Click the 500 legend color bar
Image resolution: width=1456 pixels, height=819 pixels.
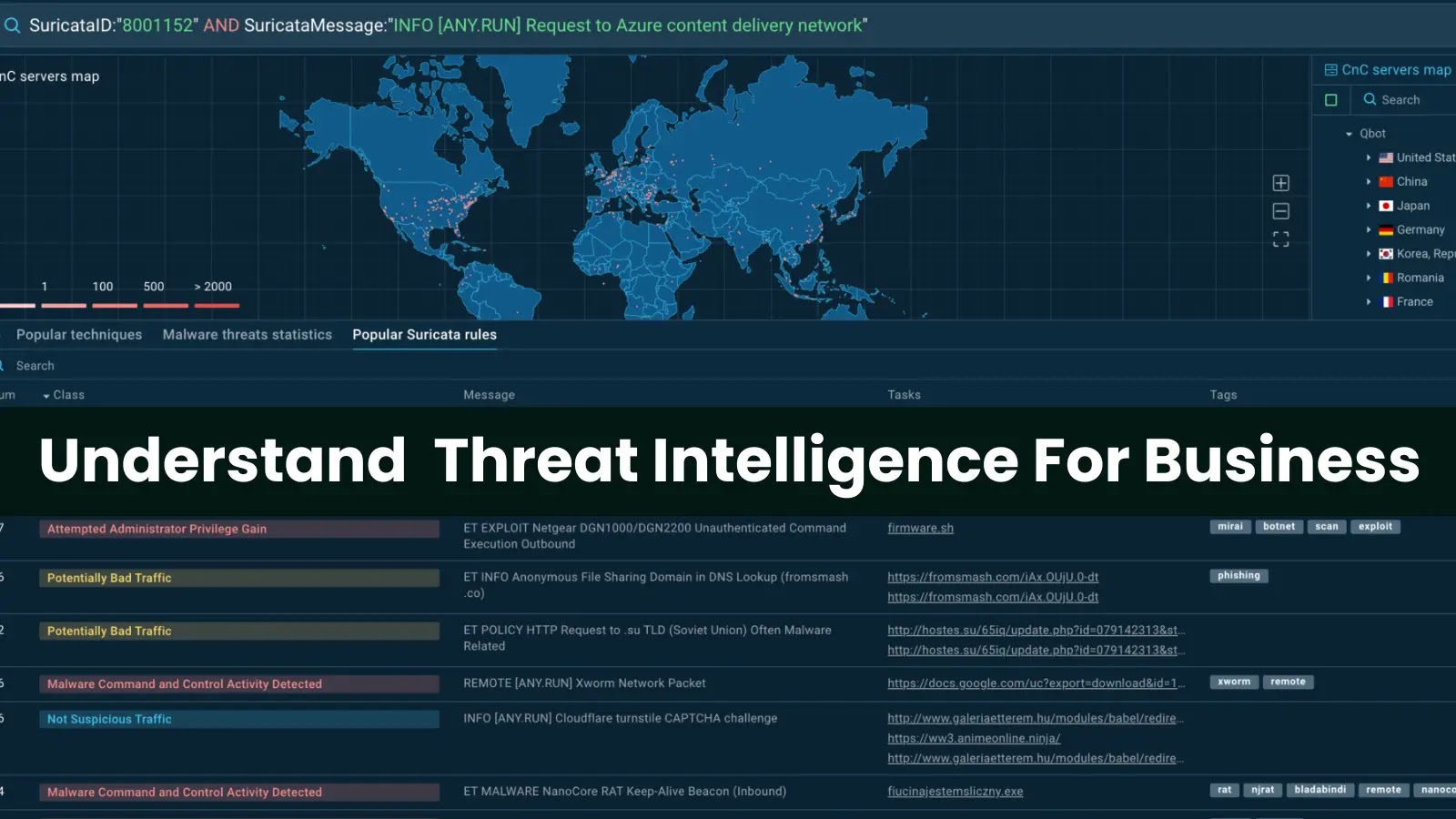166,306
